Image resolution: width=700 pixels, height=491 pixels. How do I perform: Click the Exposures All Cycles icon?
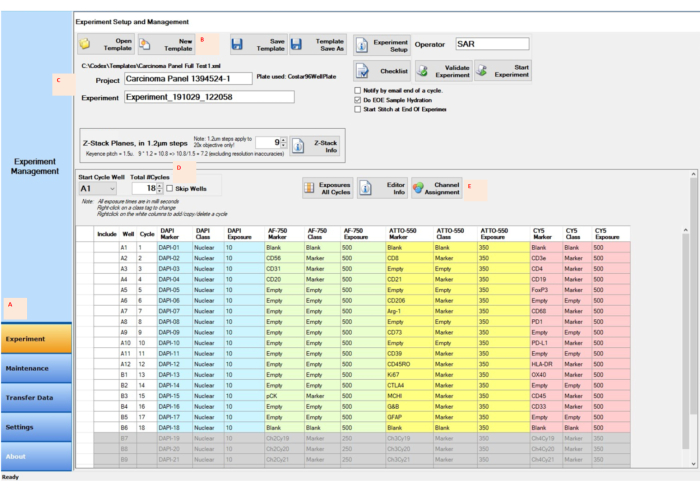[x=309, y=188]
